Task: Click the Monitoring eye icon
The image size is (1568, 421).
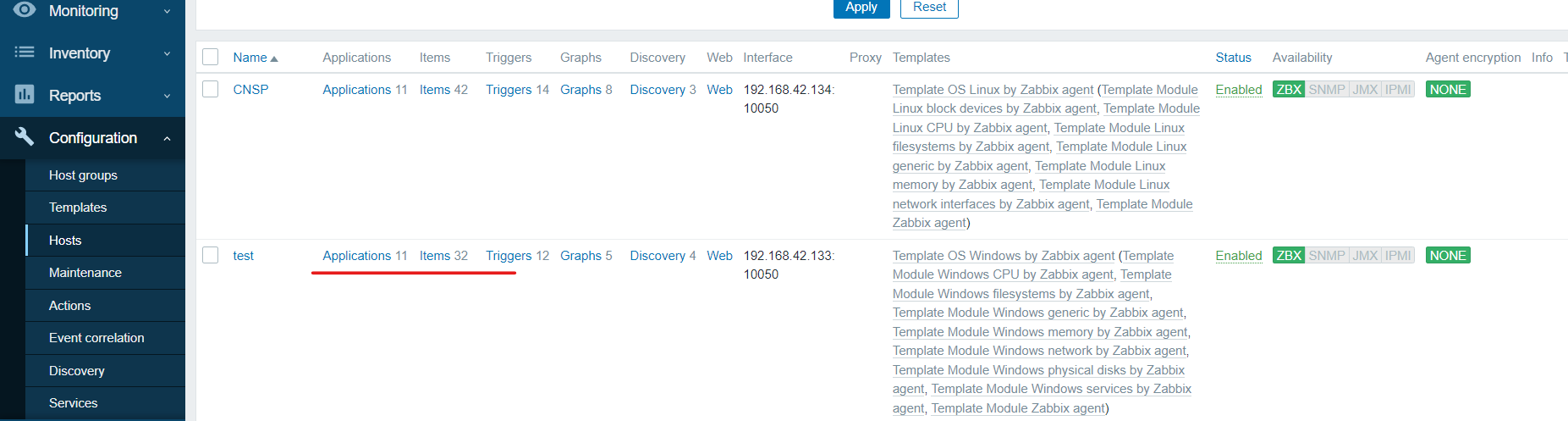Action: click(x=25, y=9)
